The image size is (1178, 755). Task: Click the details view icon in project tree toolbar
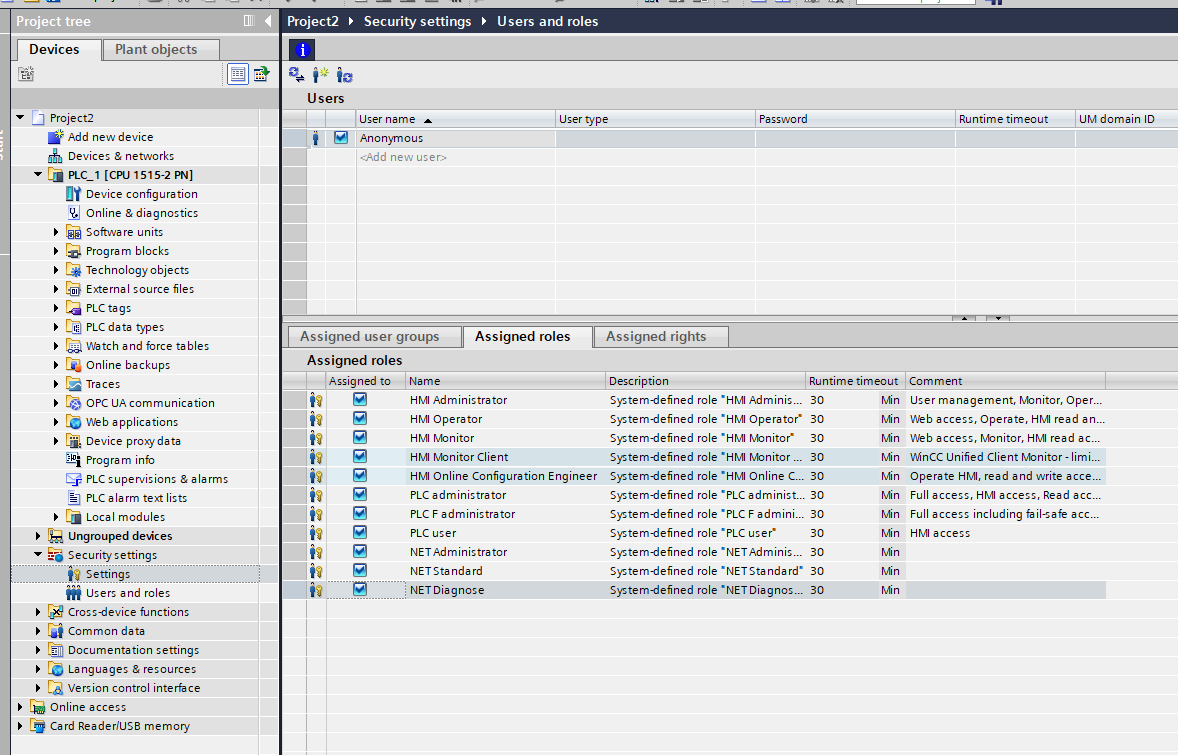237,74
